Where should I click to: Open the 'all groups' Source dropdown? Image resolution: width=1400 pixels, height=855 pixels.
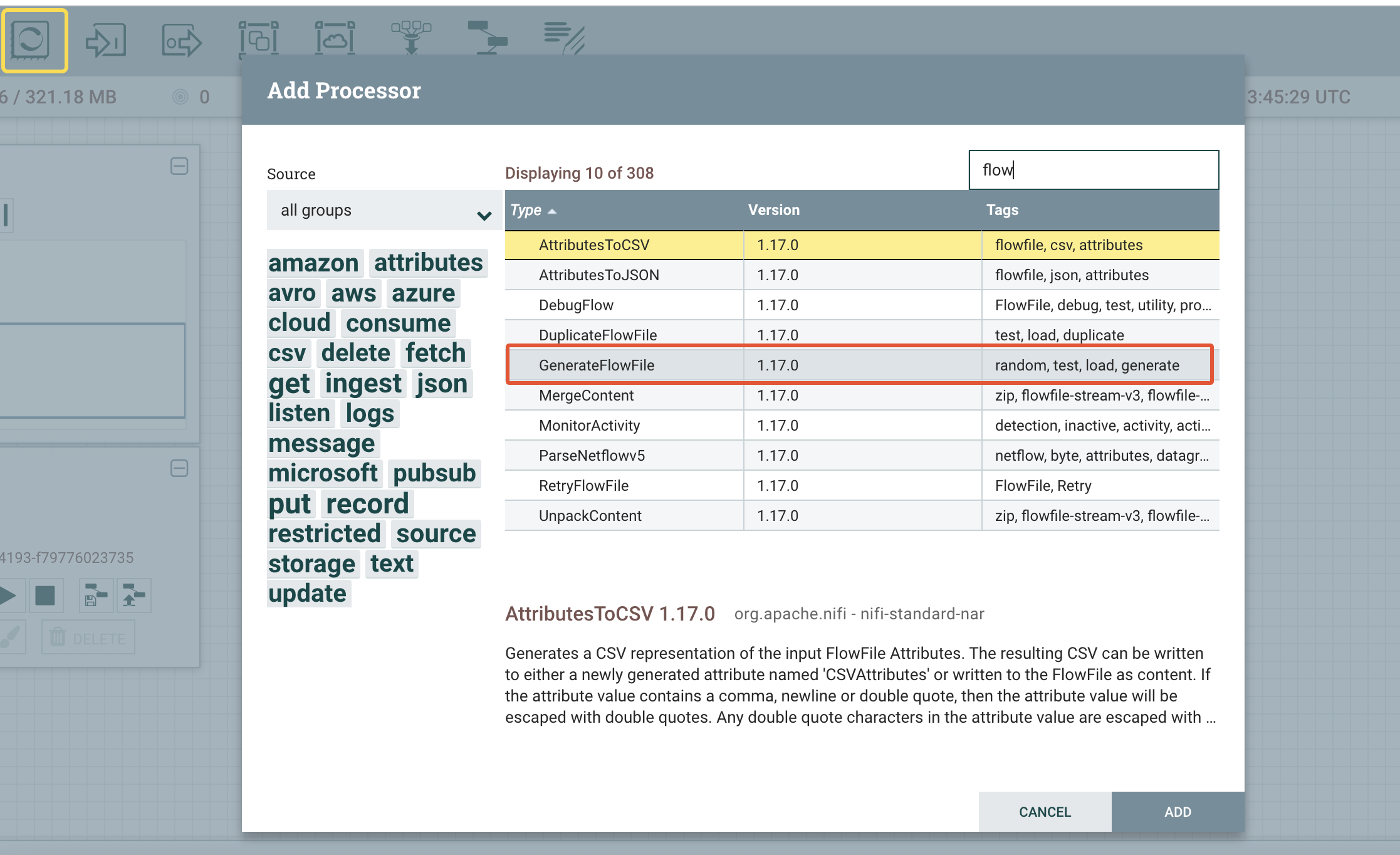click(x=385, y=211)
